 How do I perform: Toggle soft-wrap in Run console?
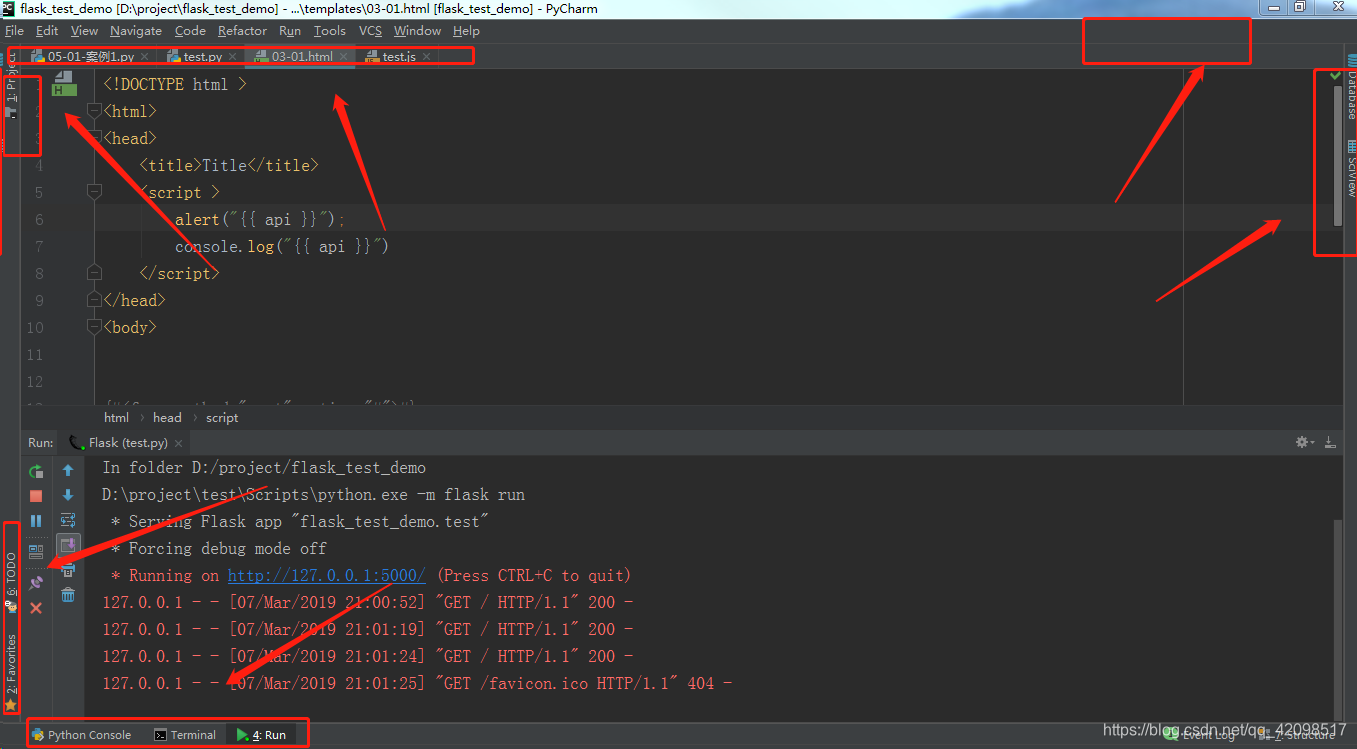tap(68, 520)
